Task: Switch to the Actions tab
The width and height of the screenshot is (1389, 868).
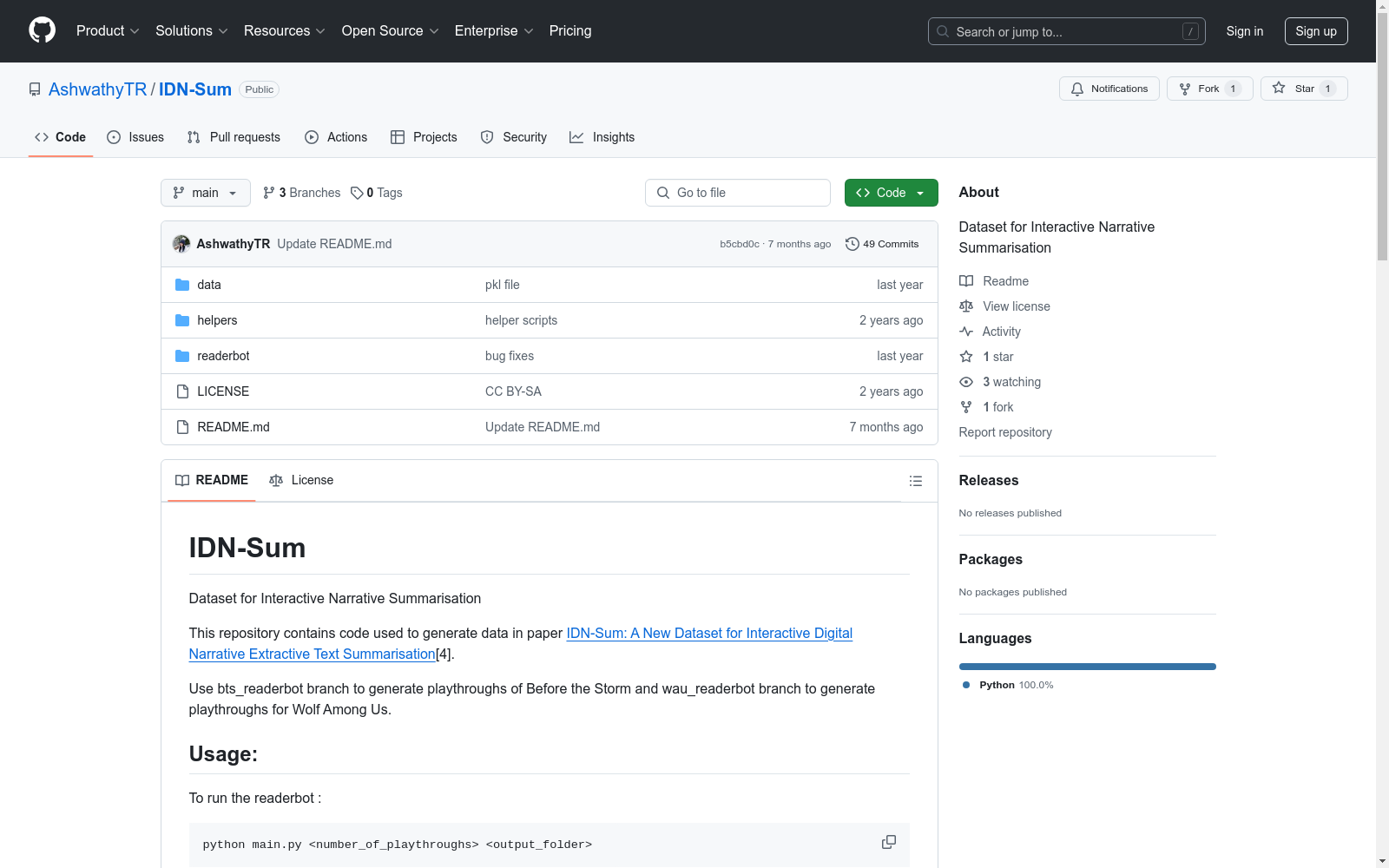Action: [x=336, y=137]
